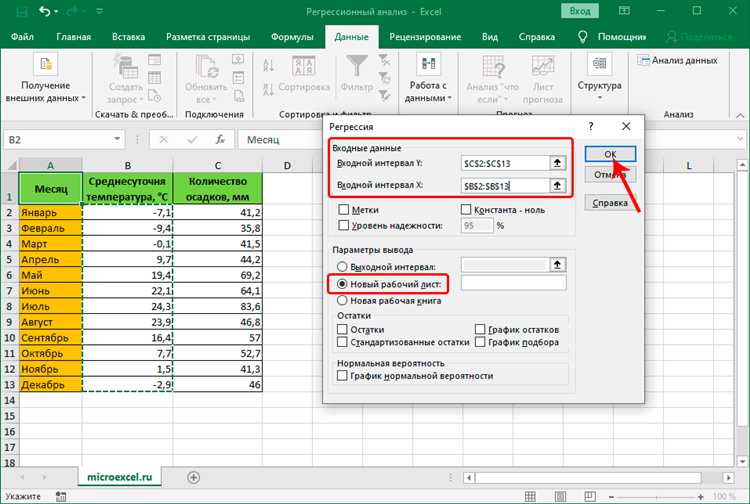Click the insert function fx icon

tap(220, 140)
